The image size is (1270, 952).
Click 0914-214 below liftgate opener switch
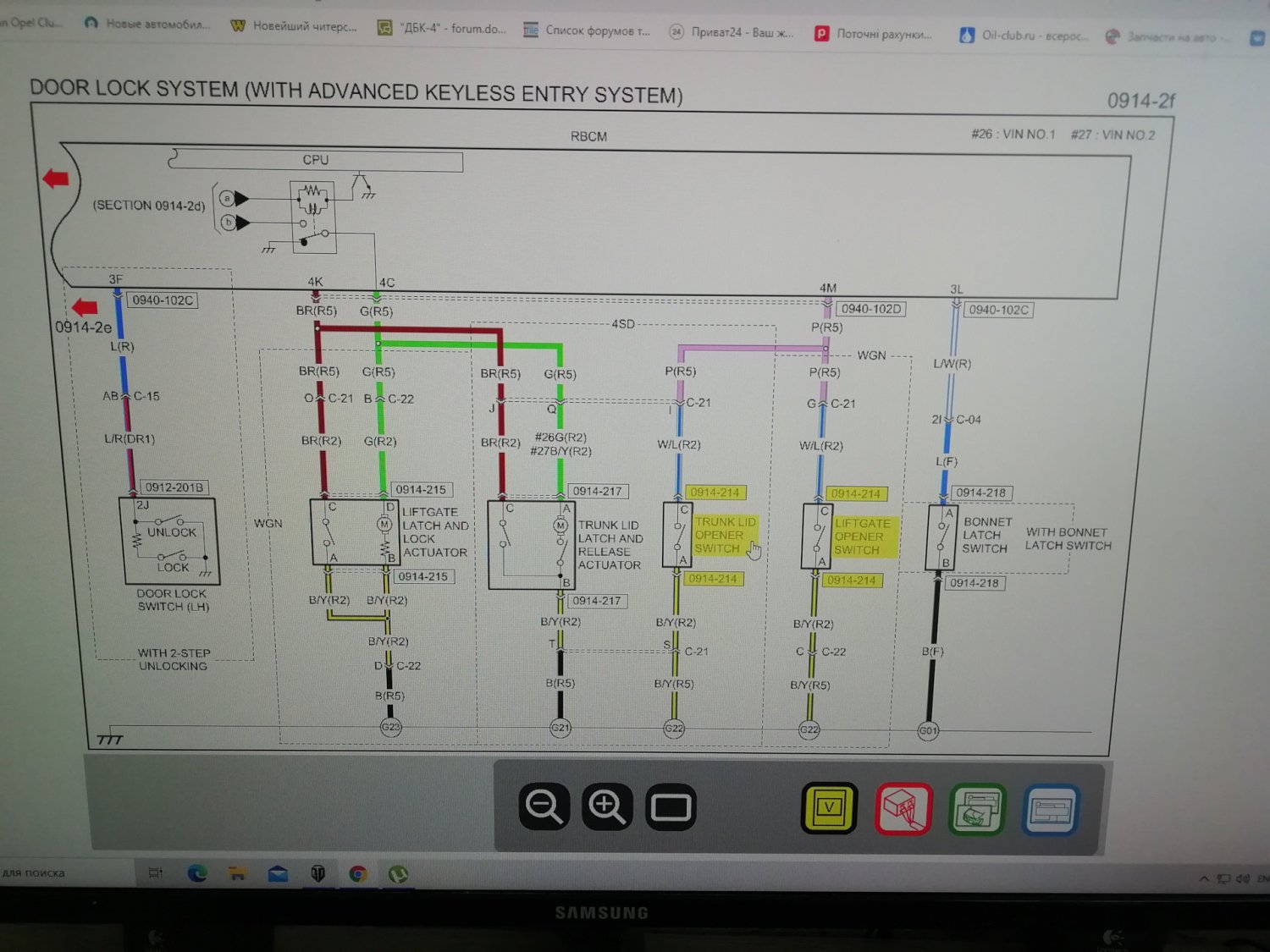852,580
